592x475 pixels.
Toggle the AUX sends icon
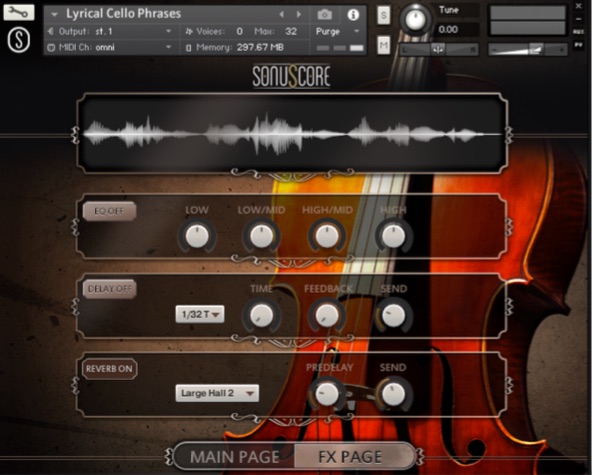(x=578, y=32)
